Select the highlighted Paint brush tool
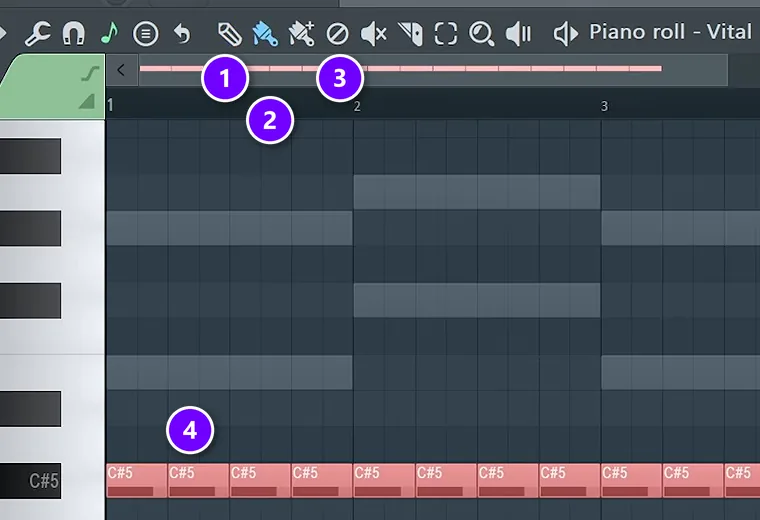Screen dimensions: 760x520 (x=265, y=34)
